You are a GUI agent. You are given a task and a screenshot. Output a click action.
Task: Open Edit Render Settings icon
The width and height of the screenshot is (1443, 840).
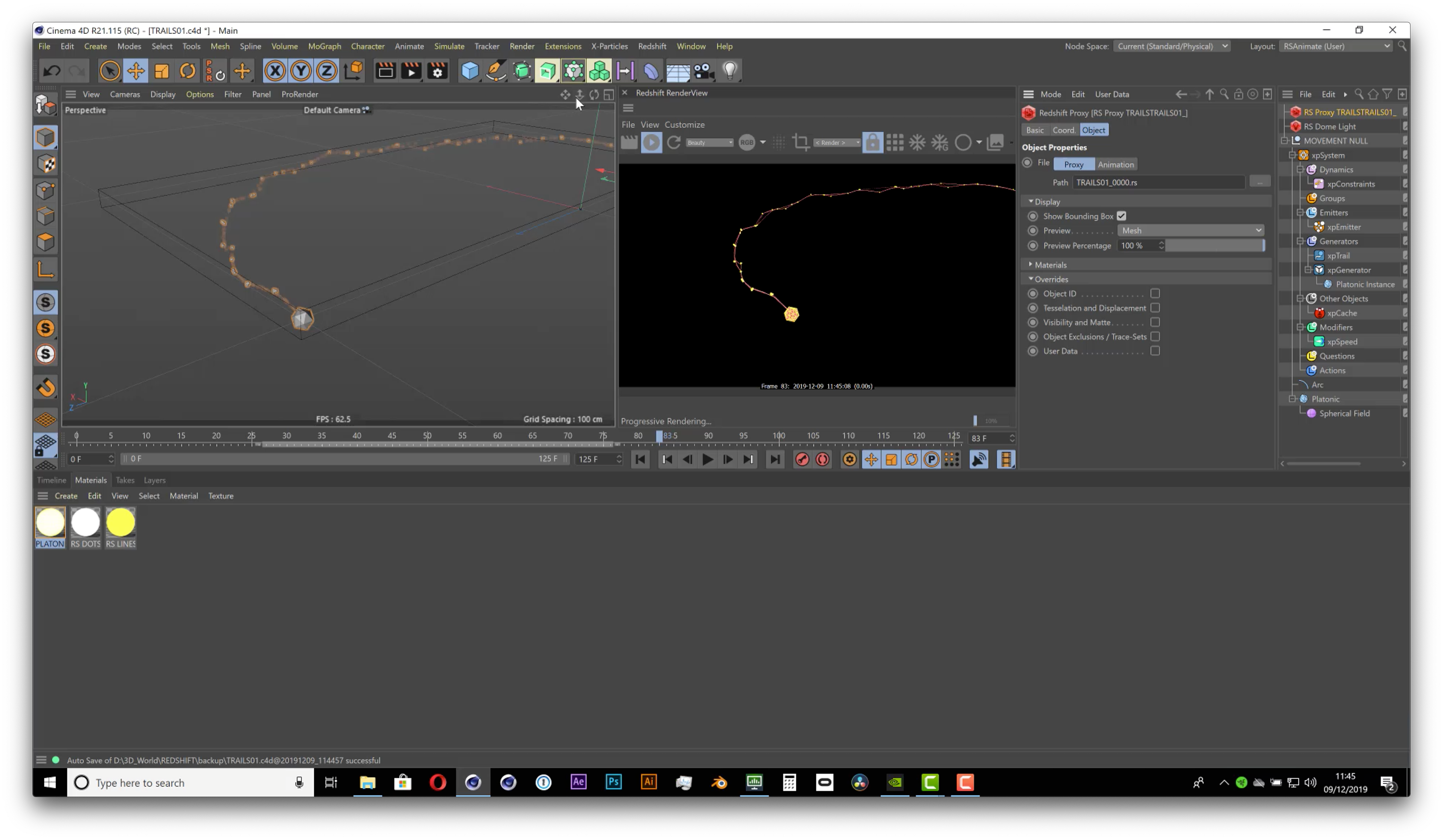click(437, 71)
